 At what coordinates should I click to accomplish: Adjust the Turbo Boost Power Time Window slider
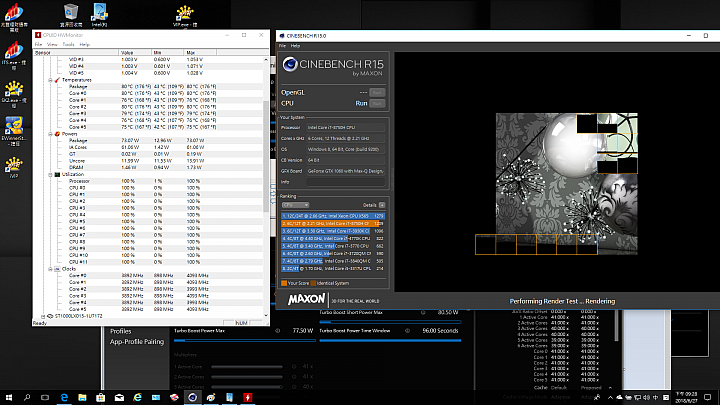click(x=390, y=340)
